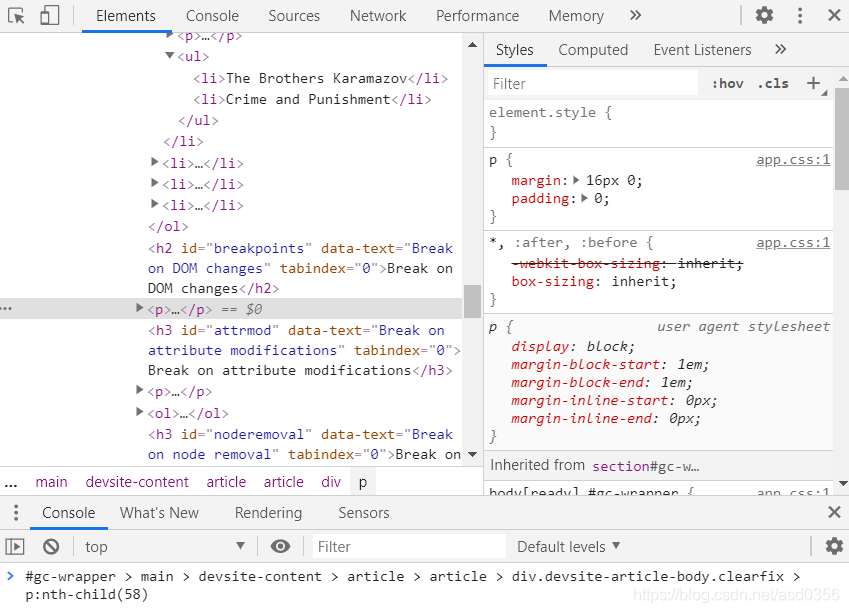Select the Brothers Karamazov li node
This screenshot has height=613, width=849.
click(x=321, y=79)
